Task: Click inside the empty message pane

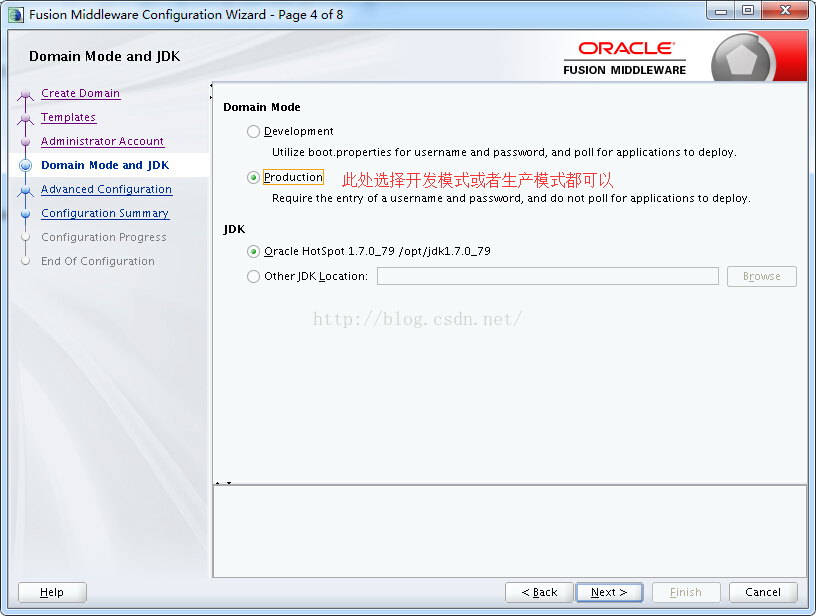Action: (x=509, y=531)
